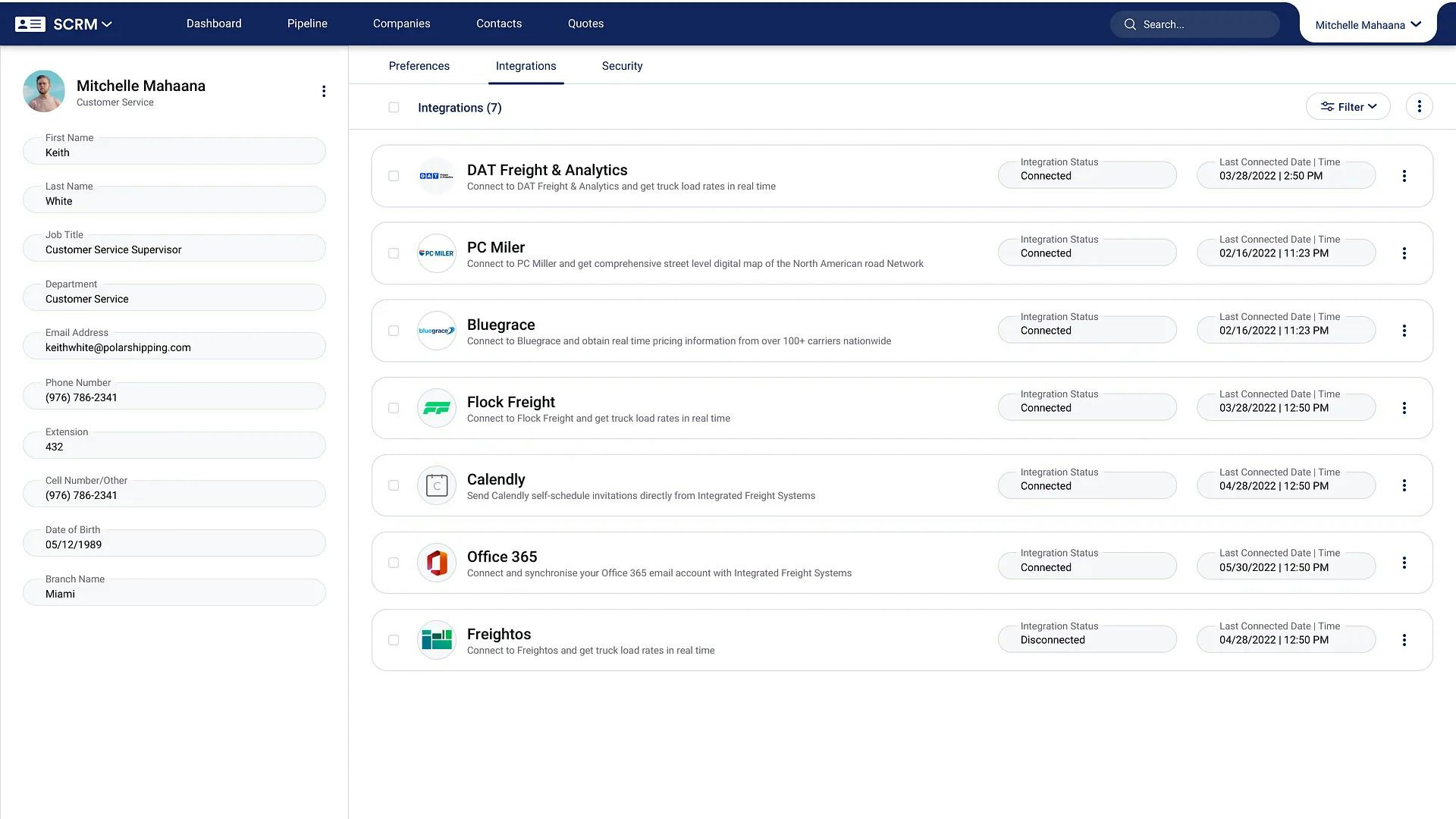
Task: Click the PC Miler integration logo
Action: 436,253
